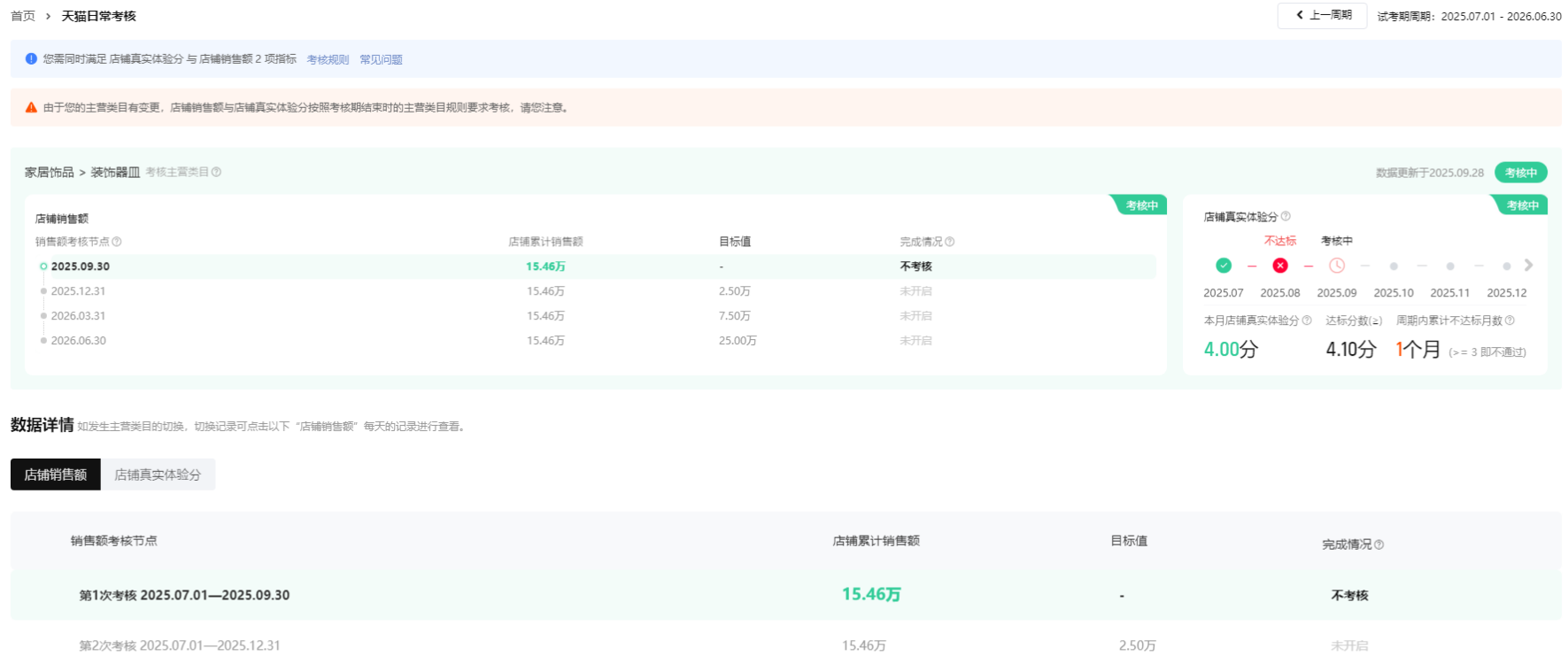The image size is (1568, 656).
Task: Click the red failed icon for 2025.08
Action: coord(1279,266)
